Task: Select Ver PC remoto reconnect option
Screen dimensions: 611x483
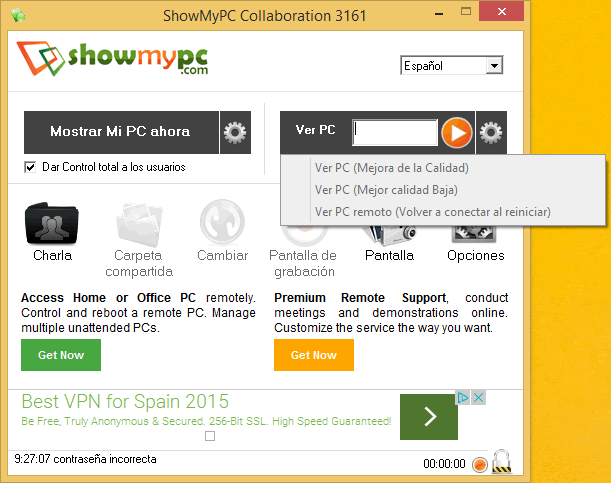Action: (432, 212)
